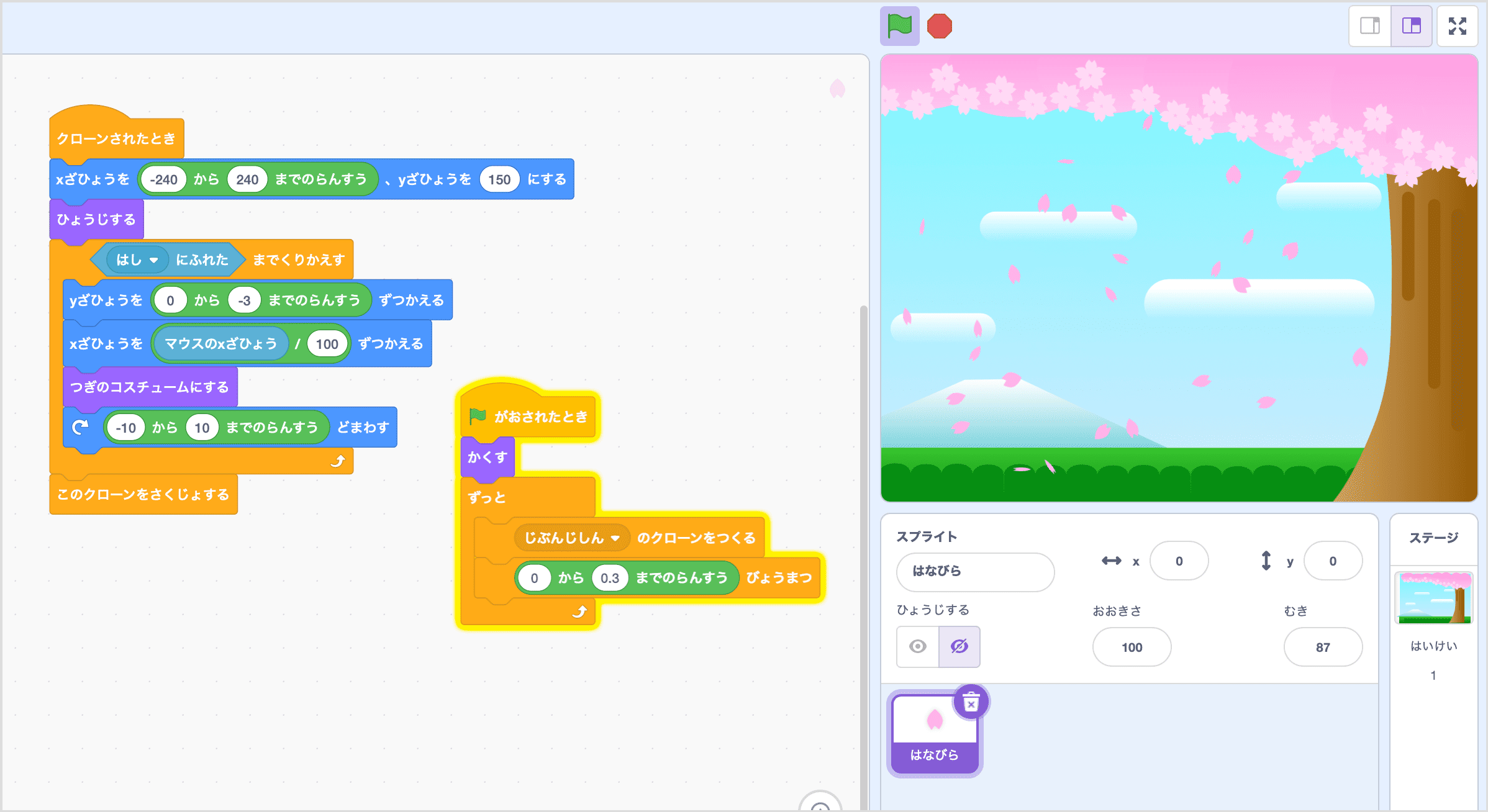The image size is (1488, 812).
Task: Click the はいけい backdrop label
Action: (x=1433, y=646)
